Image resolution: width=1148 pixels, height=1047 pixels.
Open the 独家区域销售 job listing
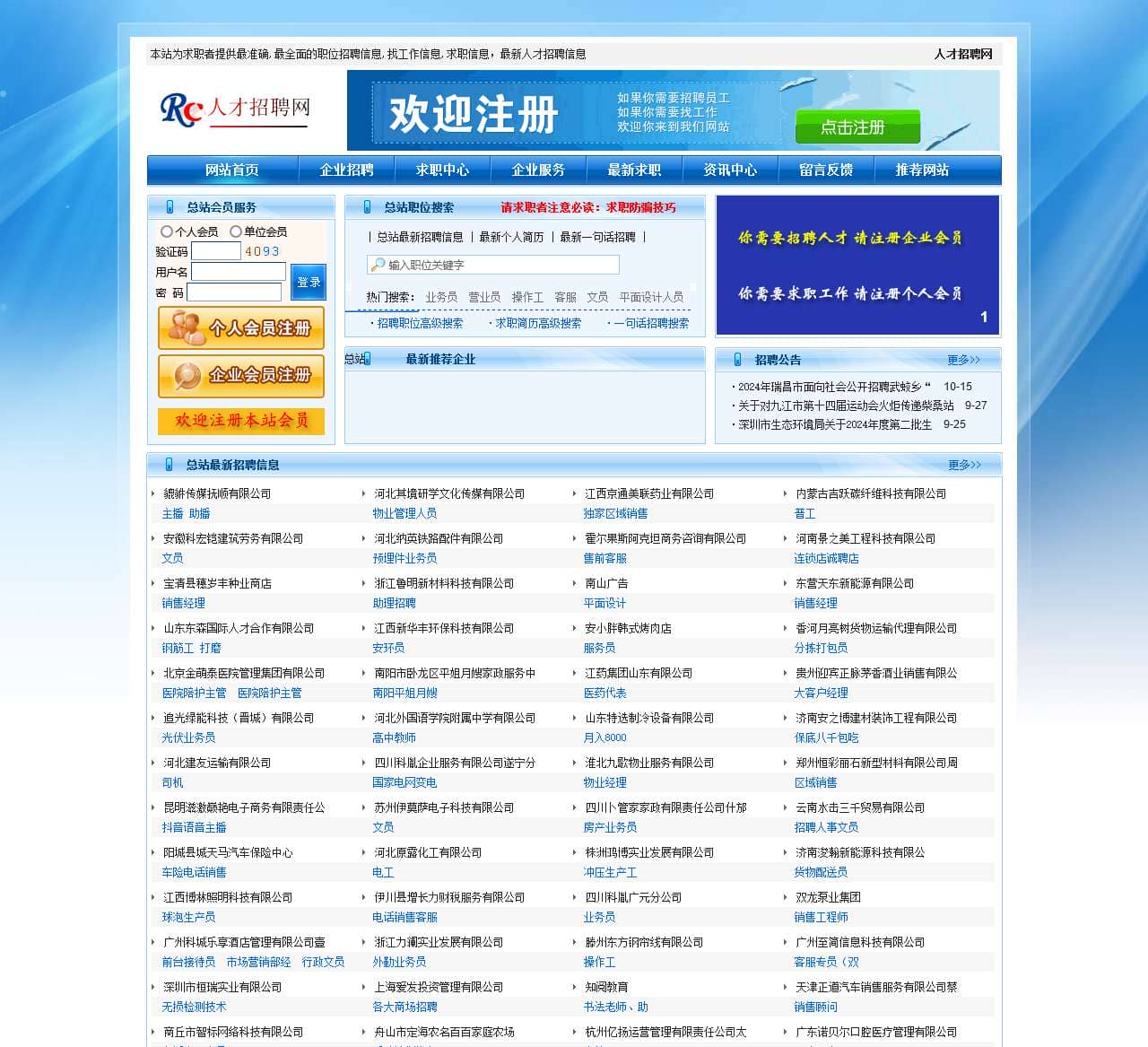615,513
